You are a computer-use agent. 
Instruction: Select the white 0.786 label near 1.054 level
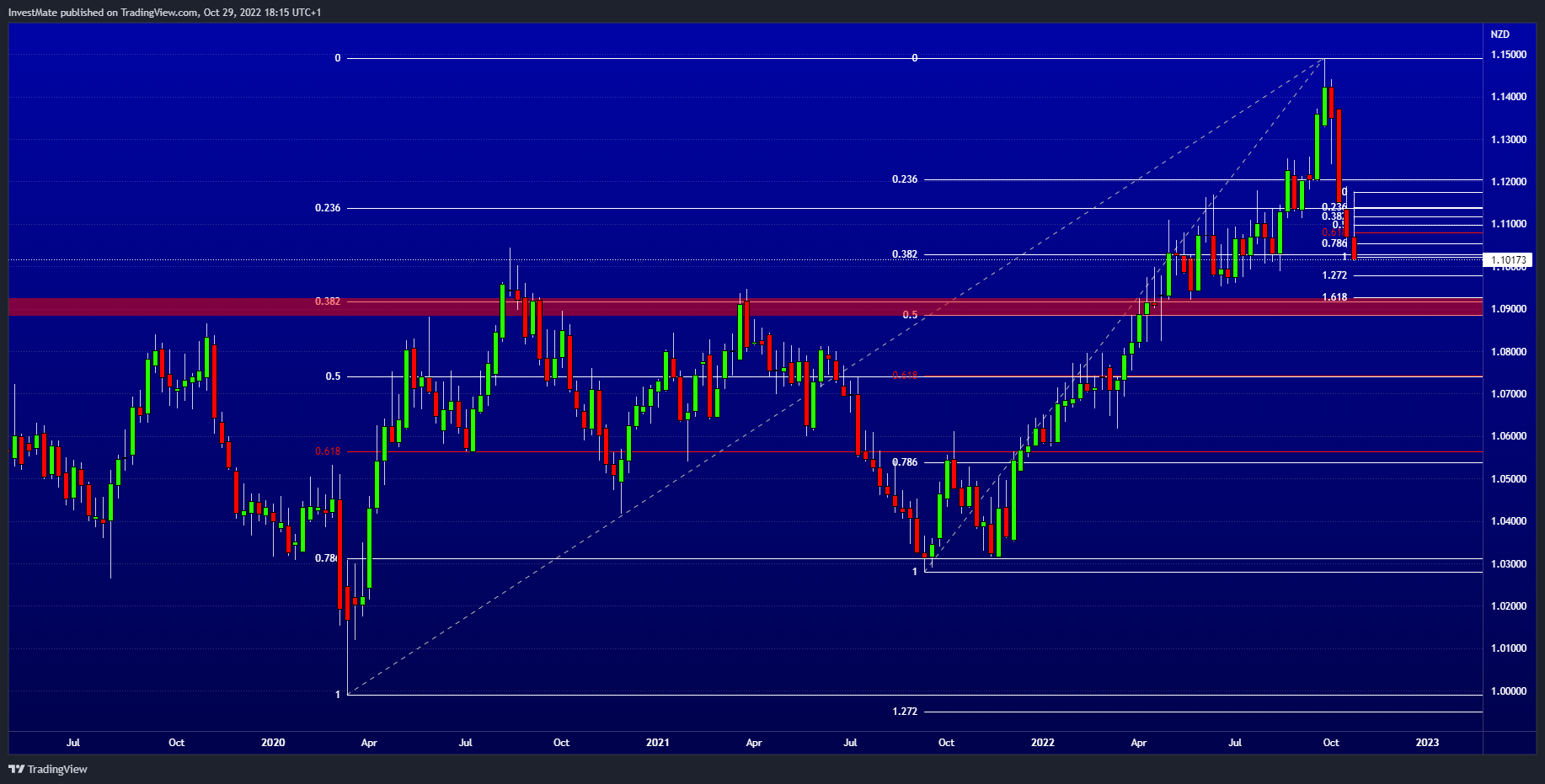905,462
